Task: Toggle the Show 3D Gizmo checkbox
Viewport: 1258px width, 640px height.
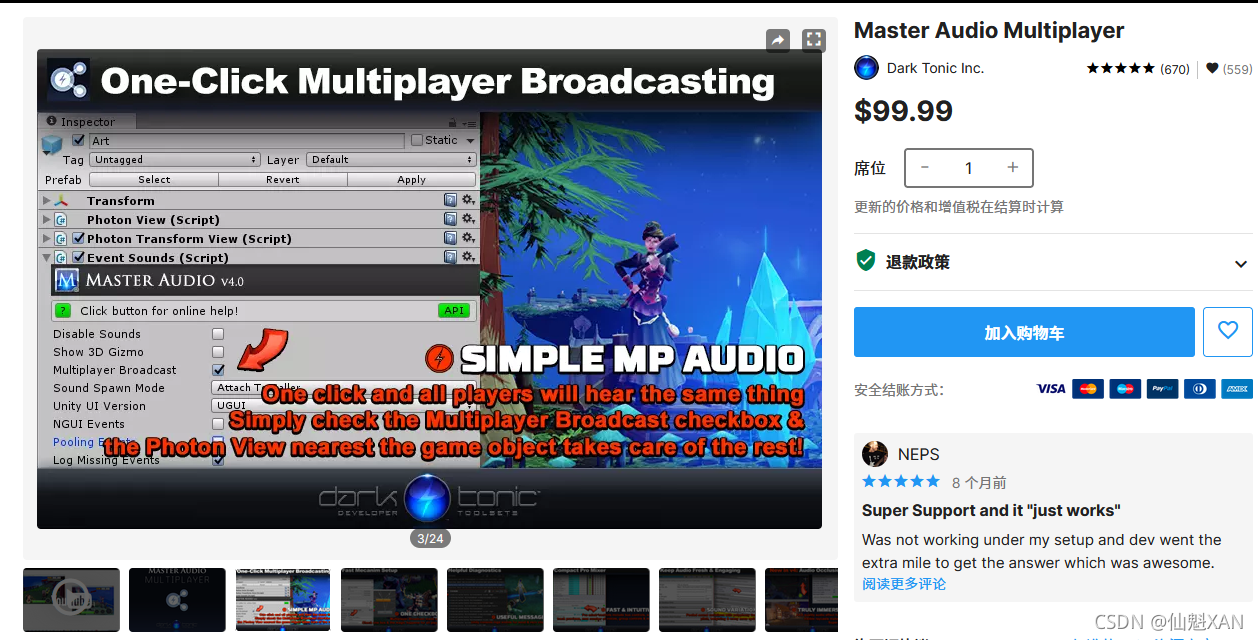Action: click(x=218, y=352)
